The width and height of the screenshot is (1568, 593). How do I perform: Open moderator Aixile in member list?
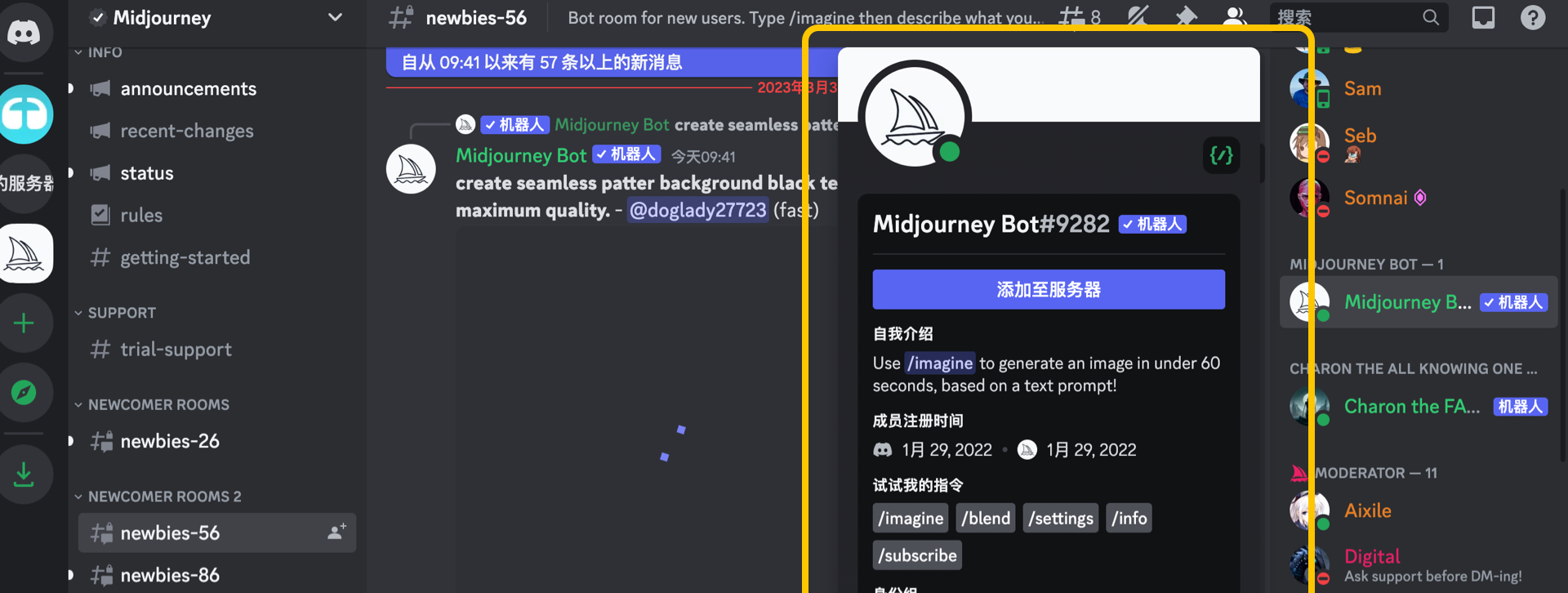1419,511
